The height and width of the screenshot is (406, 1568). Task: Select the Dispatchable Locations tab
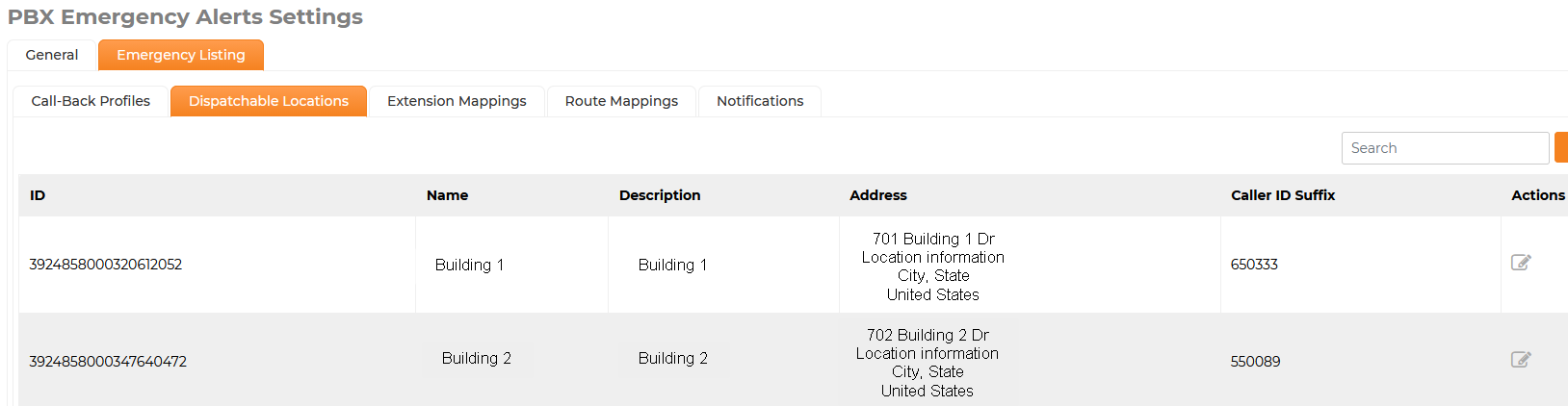coord(269,101)
